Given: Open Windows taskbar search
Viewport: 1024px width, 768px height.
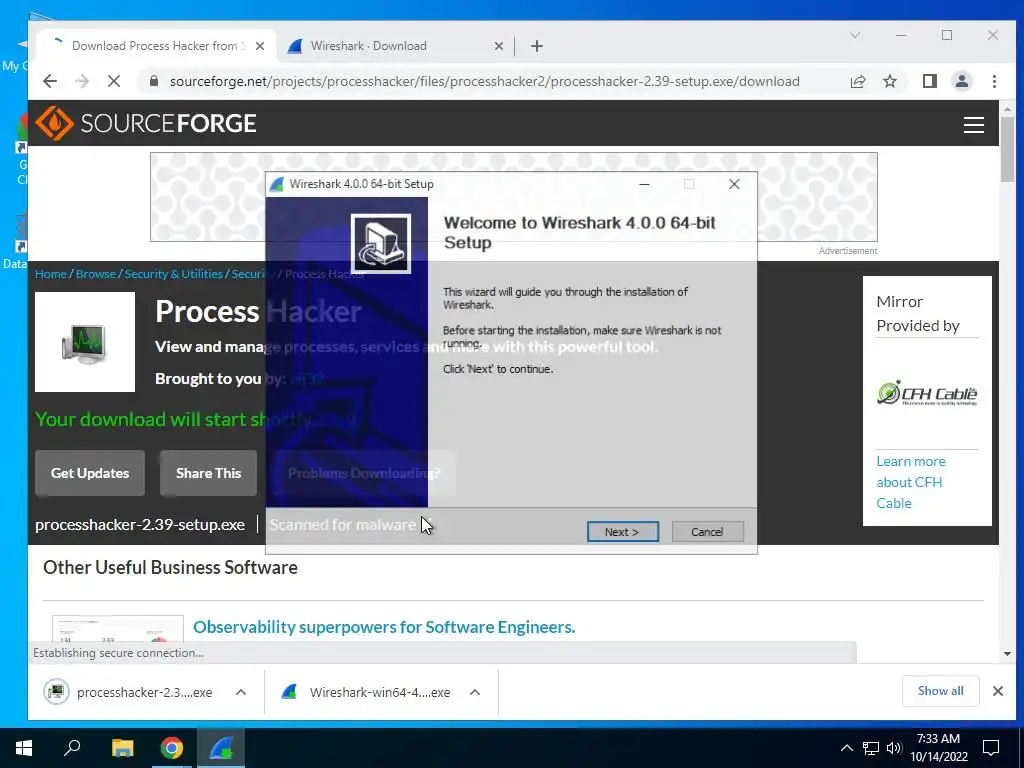Looking at the screenshot, I should point(72,748).
